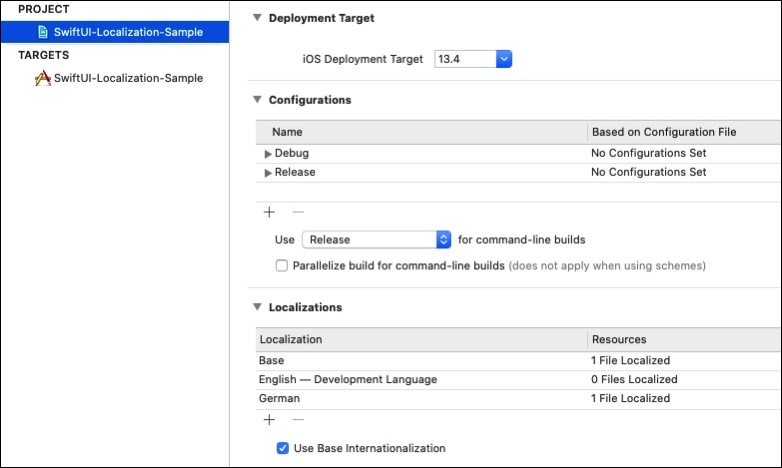Uncheck Use Base Internationalization

click(x=282, y=448)
